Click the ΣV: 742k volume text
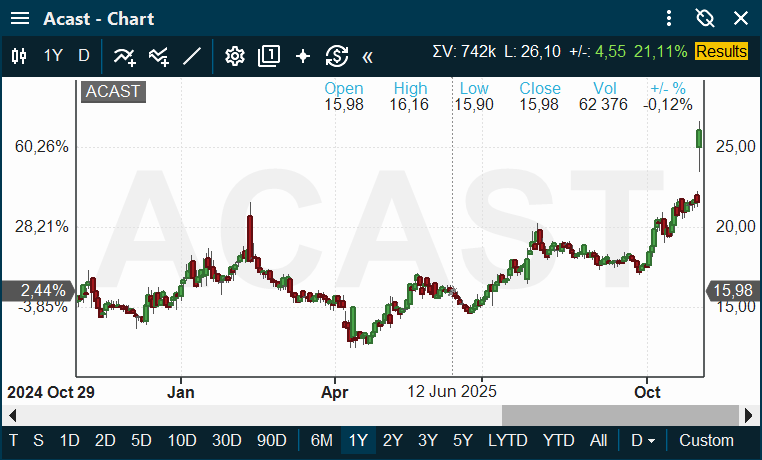This screenshot has width=762, height=460. tap(464, 51)
